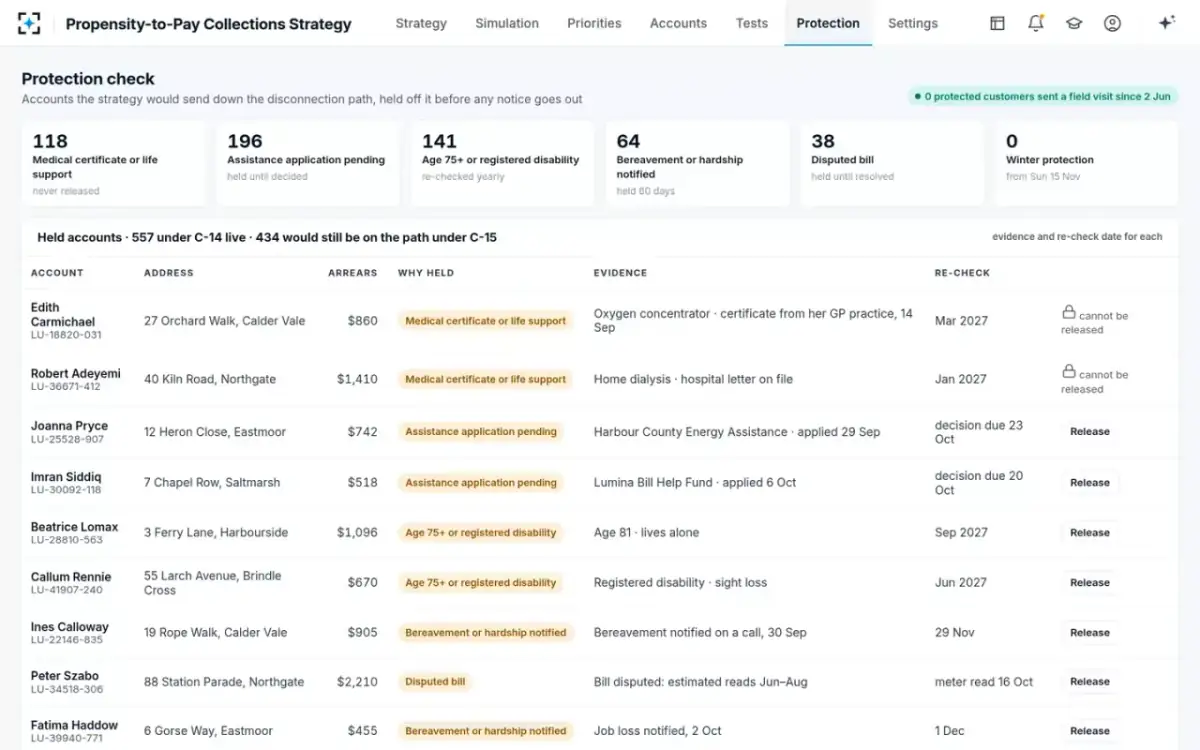The image size is (1200, 750).
Task: Open the Age 75+ or registered disability card
Action: tap(502, 164)
